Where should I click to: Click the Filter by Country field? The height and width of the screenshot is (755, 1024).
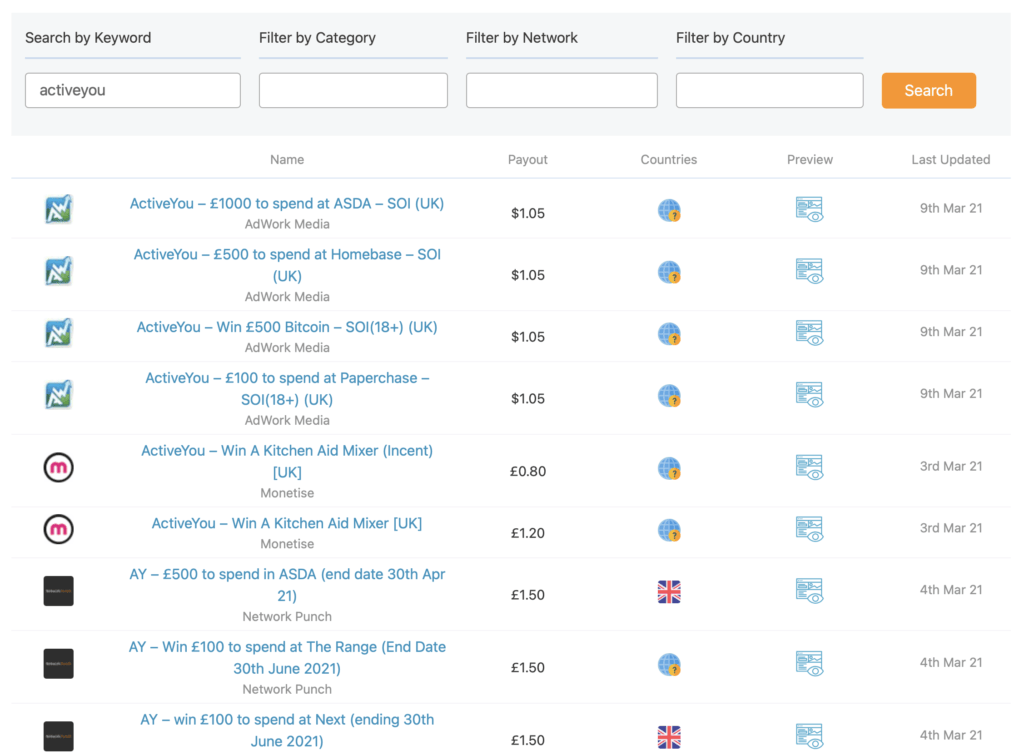tap(769, 90)
